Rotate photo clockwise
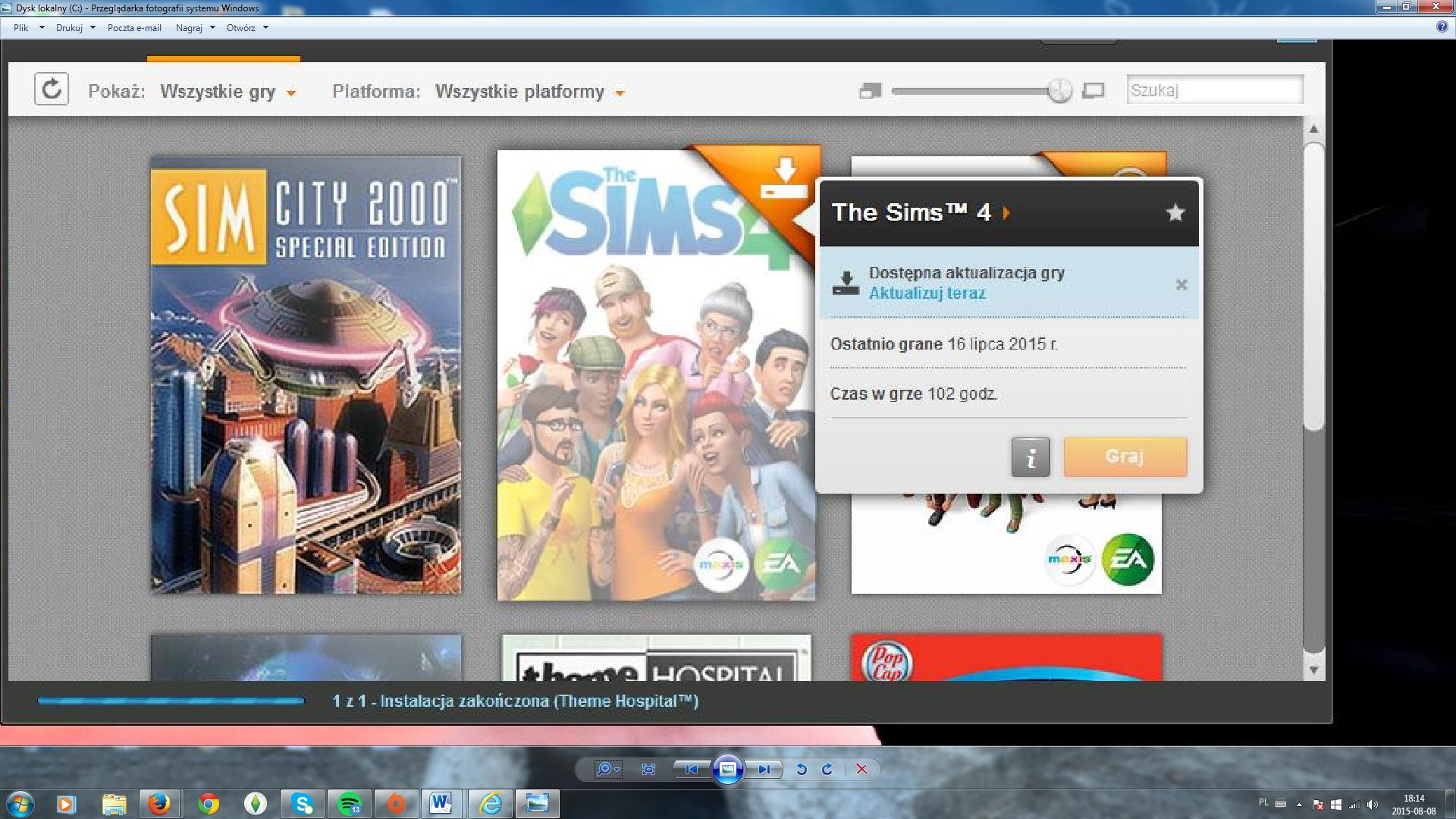 pos(827,769)
